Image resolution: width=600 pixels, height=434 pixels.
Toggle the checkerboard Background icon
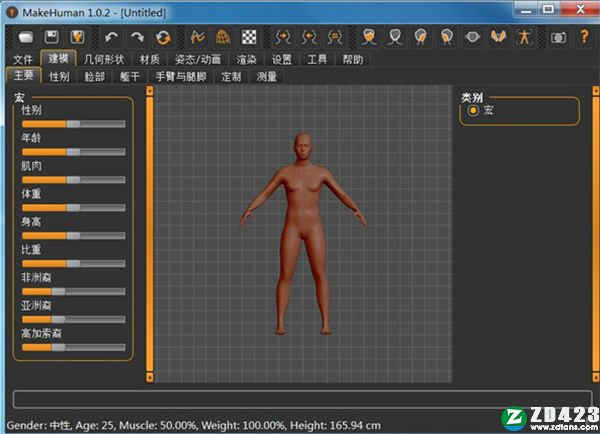[249, 38]
